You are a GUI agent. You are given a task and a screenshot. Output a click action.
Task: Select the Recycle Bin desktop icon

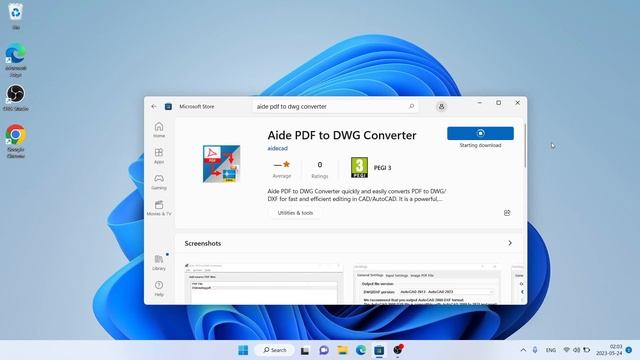pos(16,16)
